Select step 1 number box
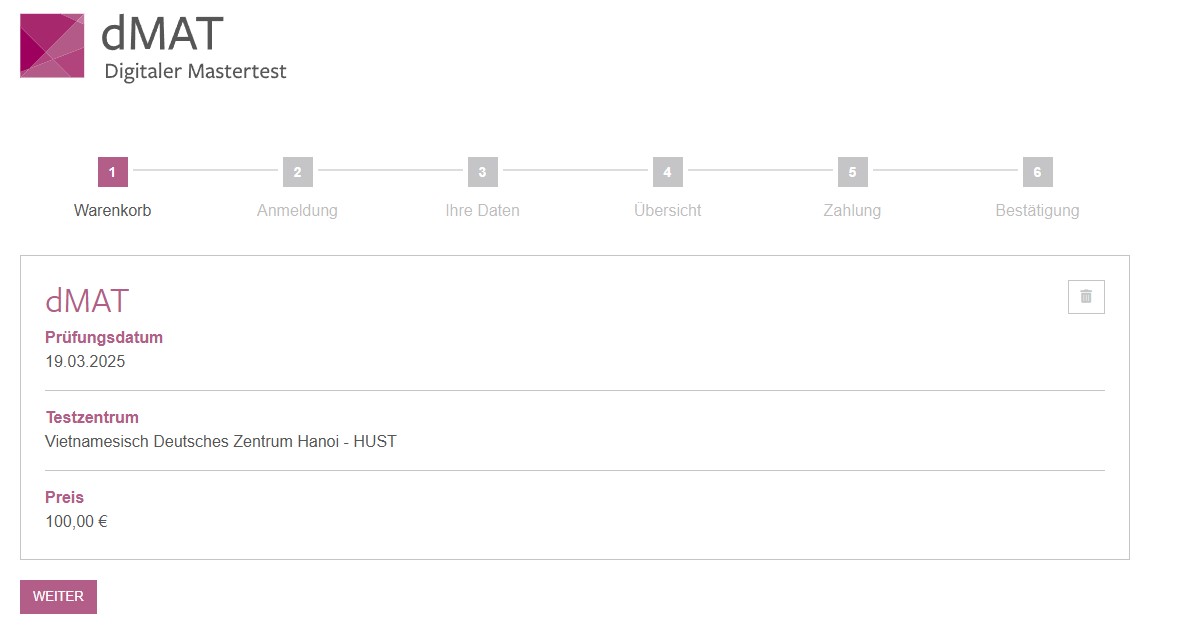This screenshot has width=1192, height=627. [x=112, y=172]
